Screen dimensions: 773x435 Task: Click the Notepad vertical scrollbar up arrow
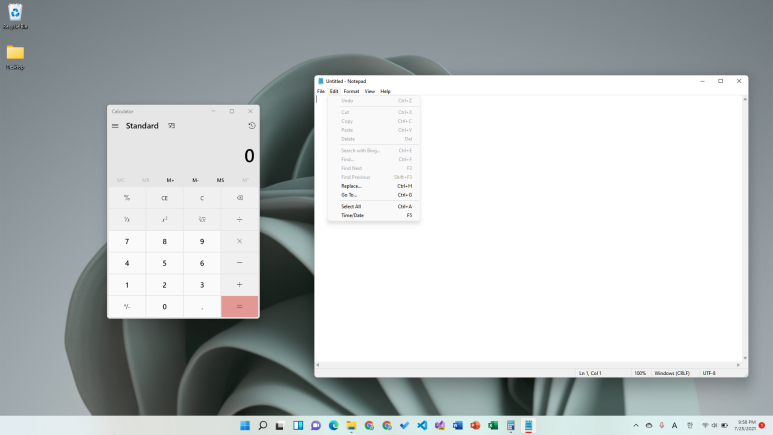point(745,99)
